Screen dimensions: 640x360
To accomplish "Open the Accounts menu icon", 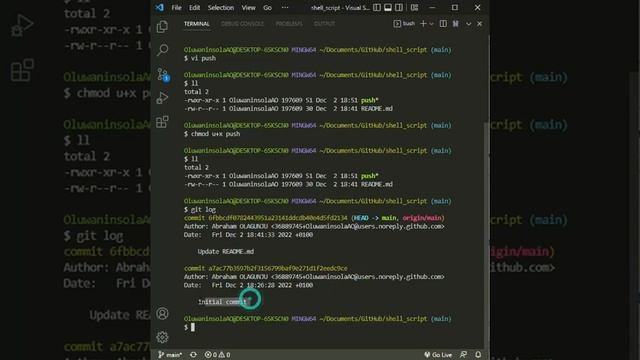I will (x=162, y=313).
